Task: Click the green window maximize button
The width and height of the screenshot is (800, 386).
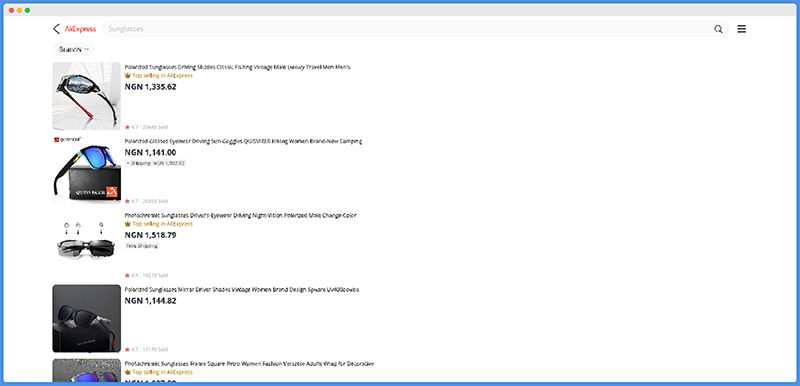Action: click(28, 10)
